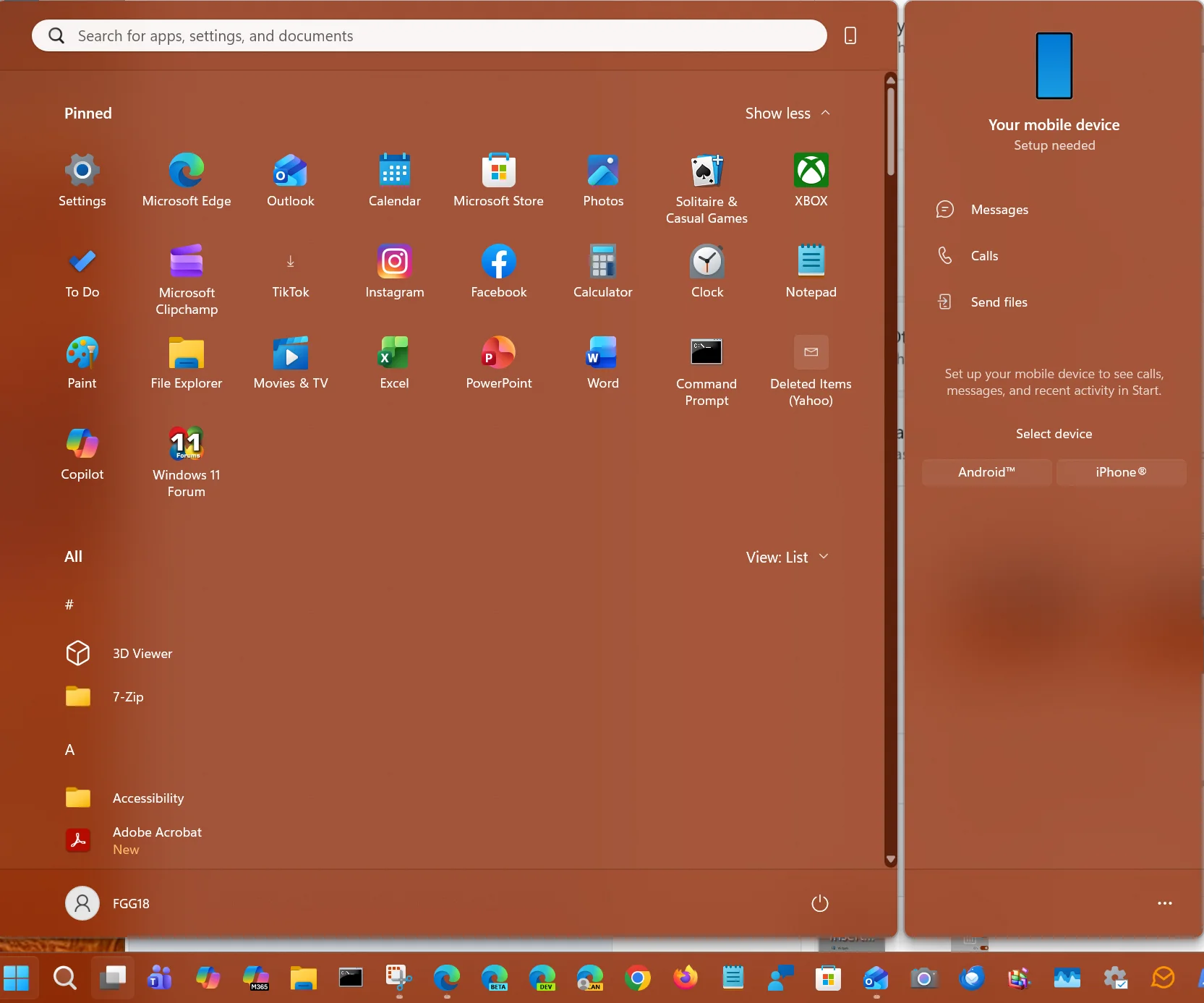Open Windows 11 Forum shortcut
This screenshot has height=1003, width=1204.
(187, 462)
